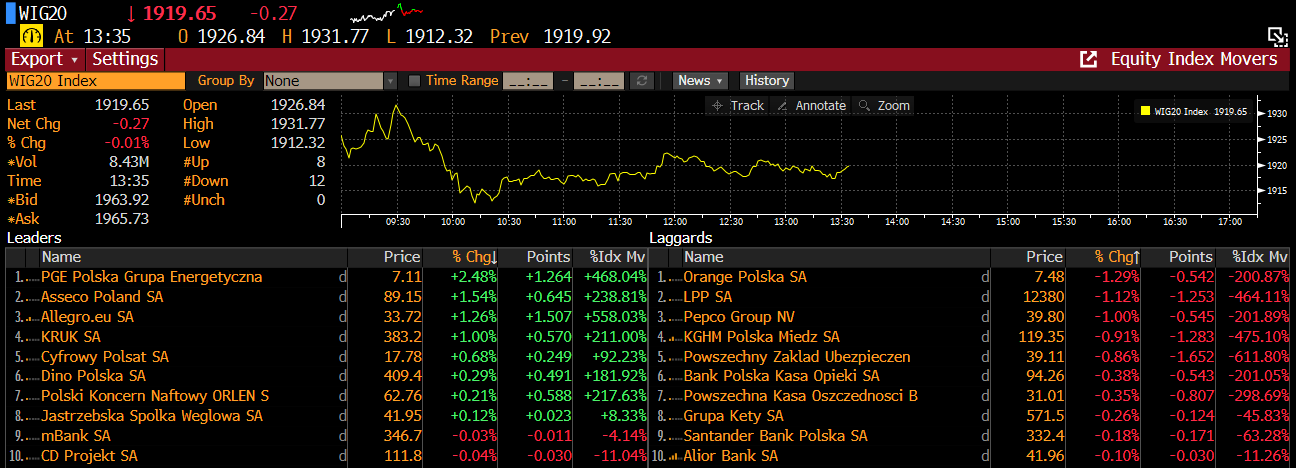The width and height of the screenshot is (1296, 468).
Task: Click the Vol value 8.43M
Action: pos(128,162)
